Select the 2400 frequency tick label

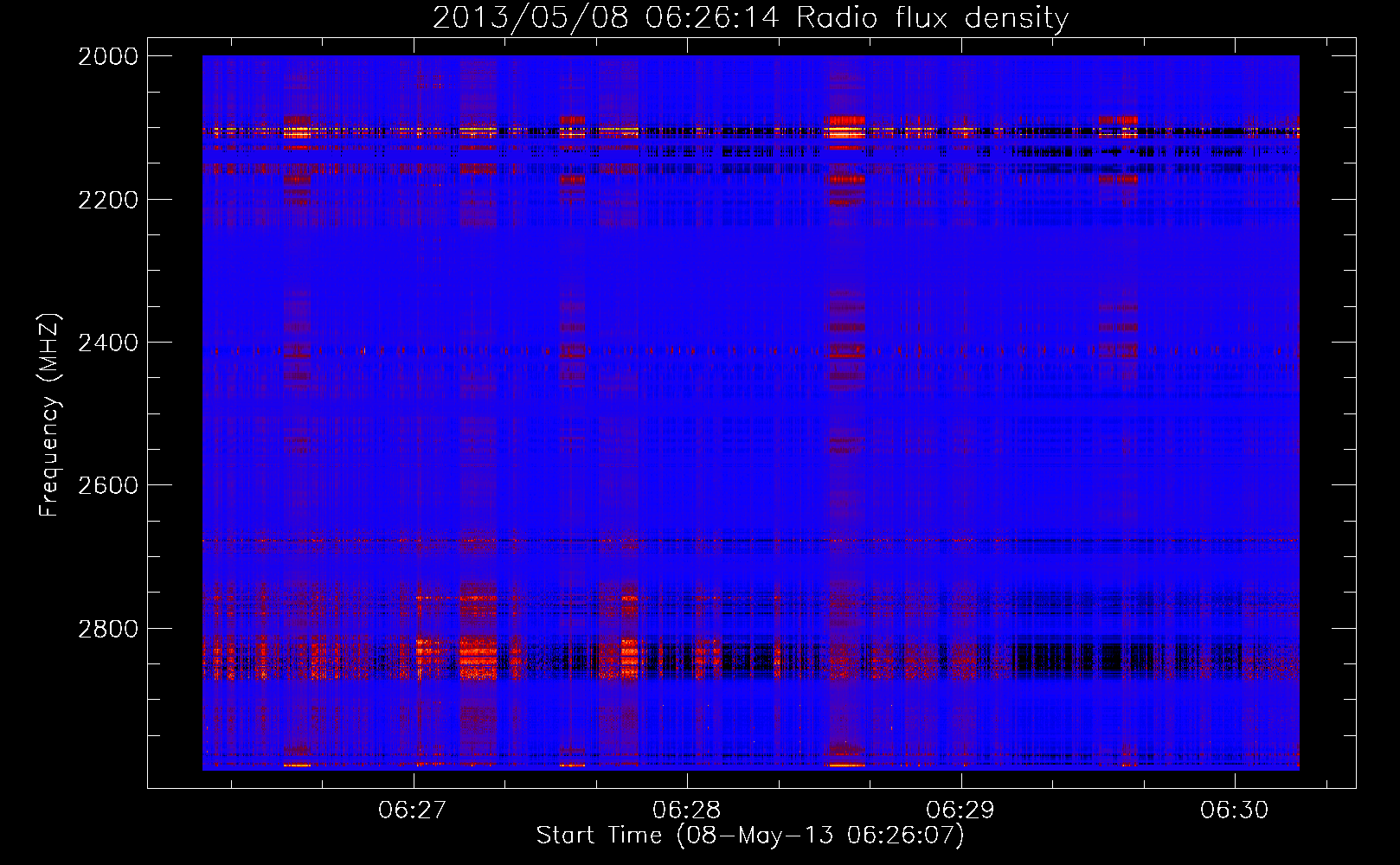point(108,343)
